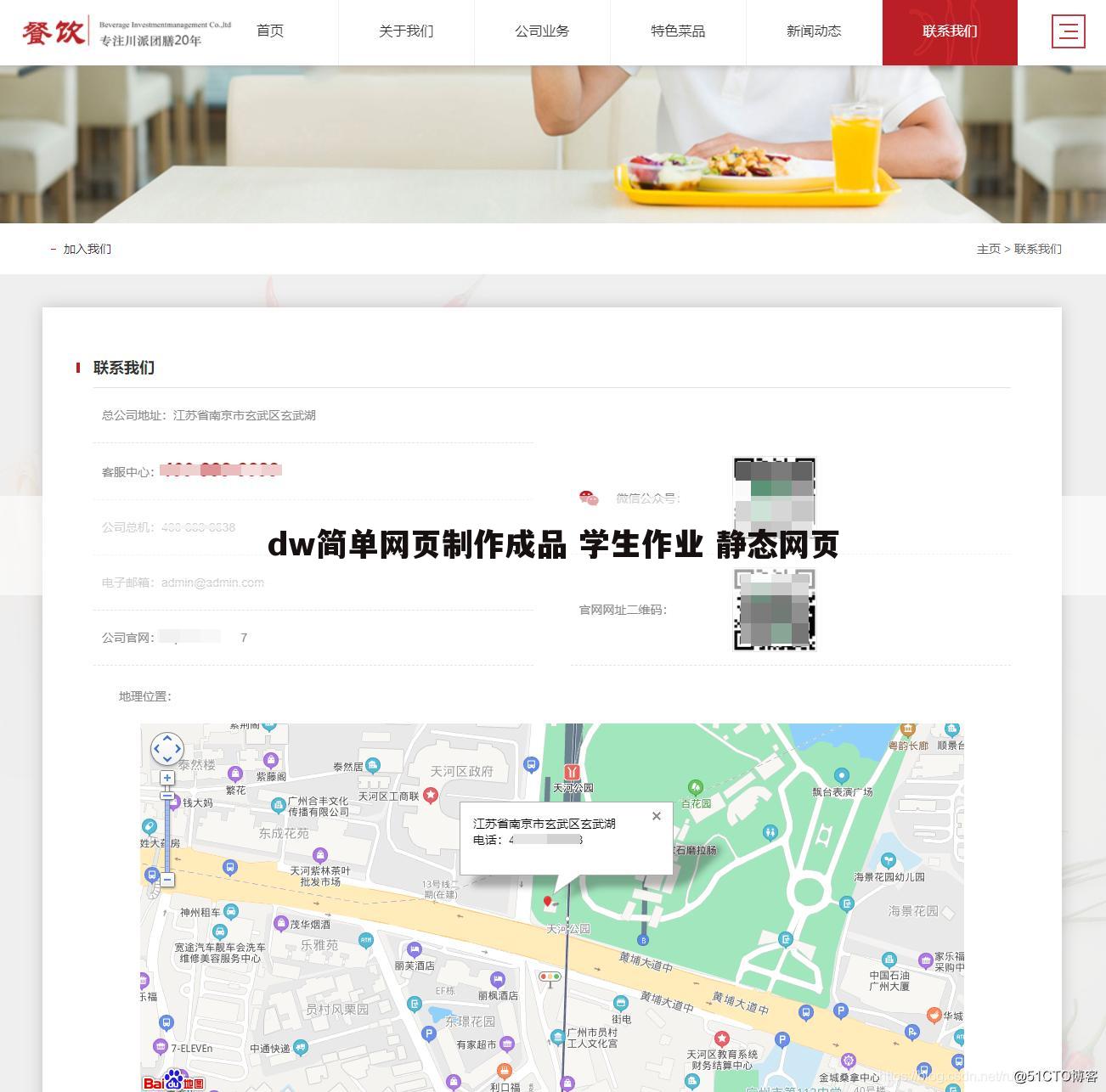Switch to the 特色菜品 navigation tab
The width and height of the screenshot is (1106, 1092).
tap(677, 31)
